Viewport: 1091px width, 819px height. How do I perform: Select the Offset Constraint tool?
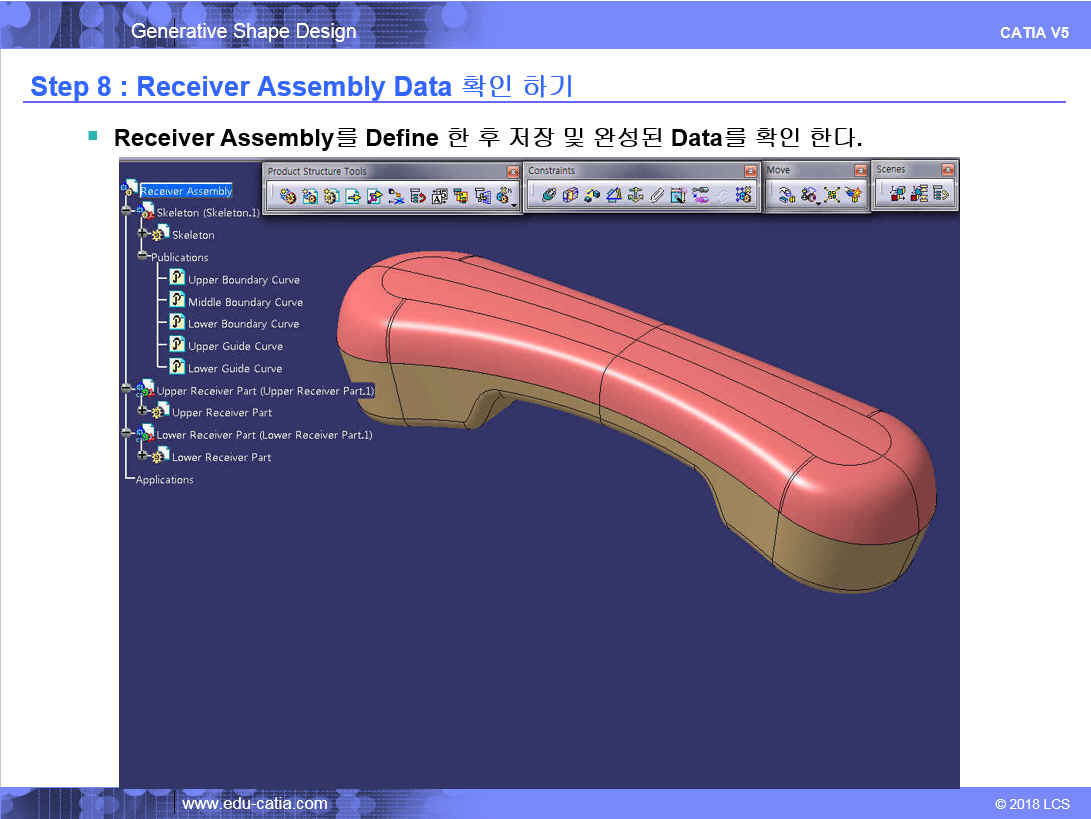coord(592,196)
